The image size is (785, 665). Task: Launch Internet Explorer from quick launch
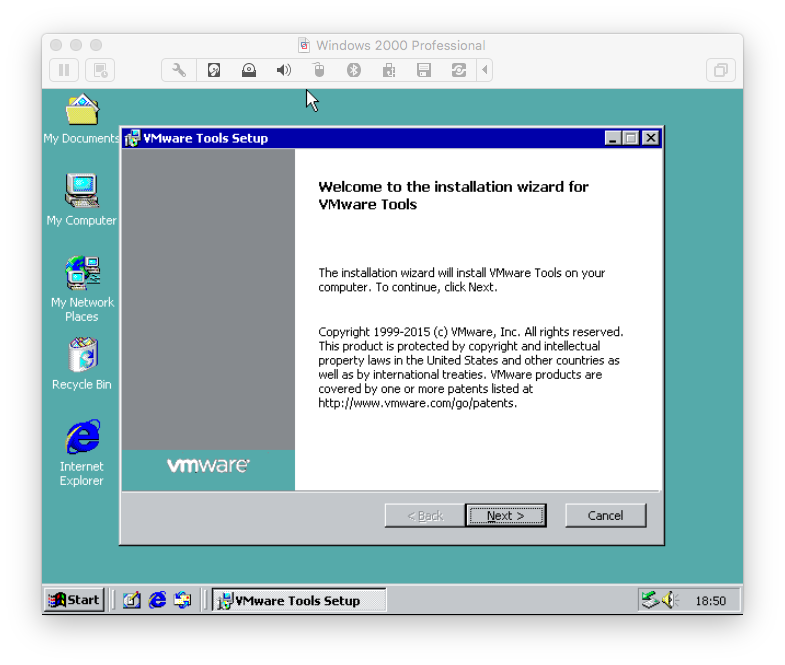pos(157,600)
